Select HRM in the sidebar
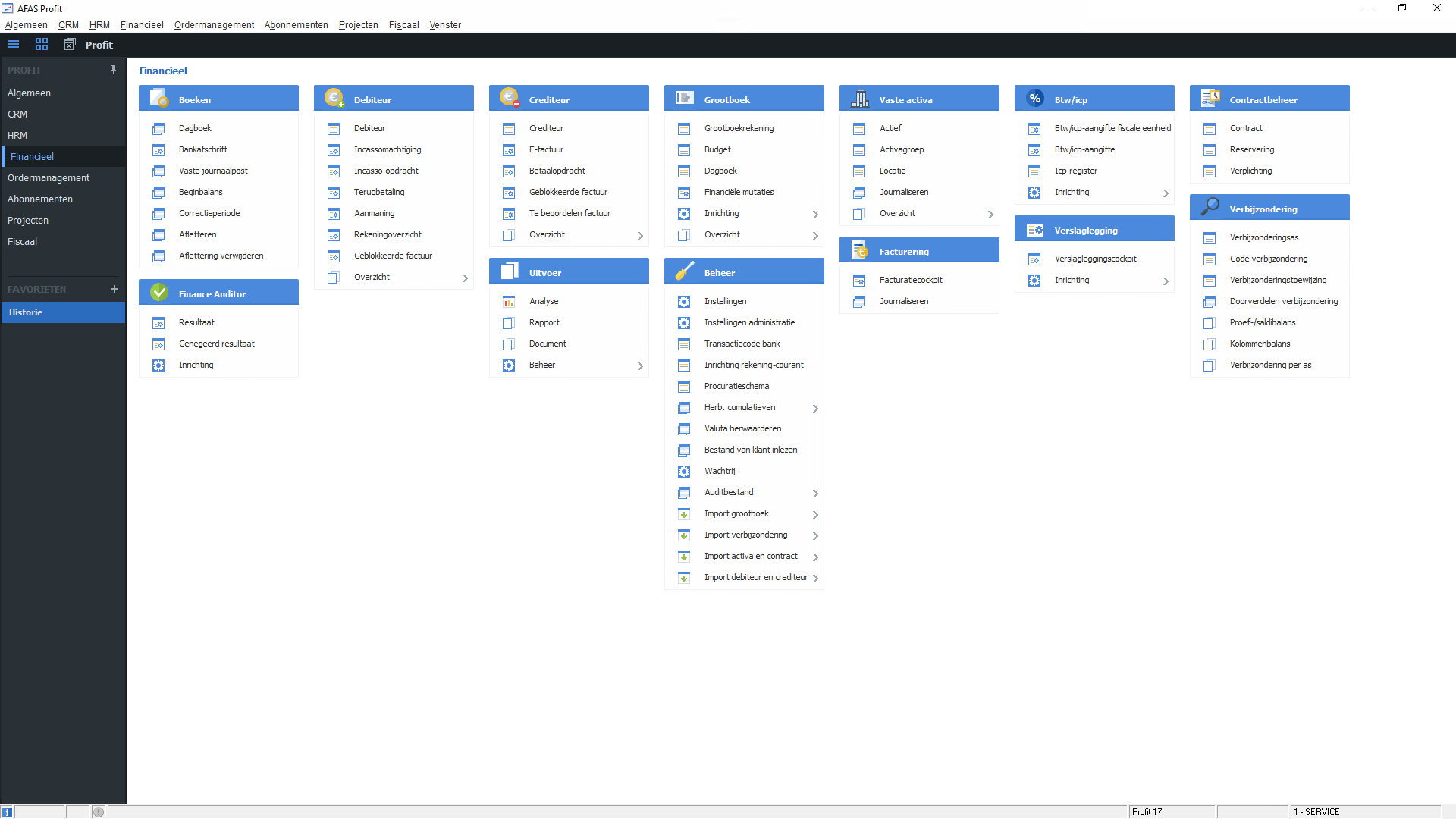The height and width of the screenshot is (819, 1456). (x=17, y=135)
